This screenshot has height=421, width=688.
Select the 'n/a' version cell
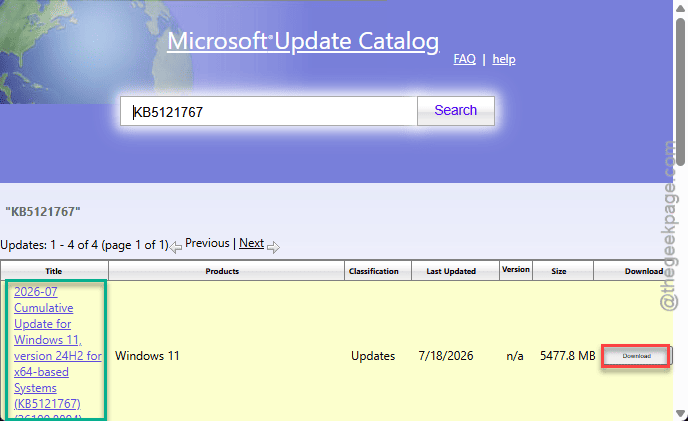pyautogui.click(x=515, y=356)
